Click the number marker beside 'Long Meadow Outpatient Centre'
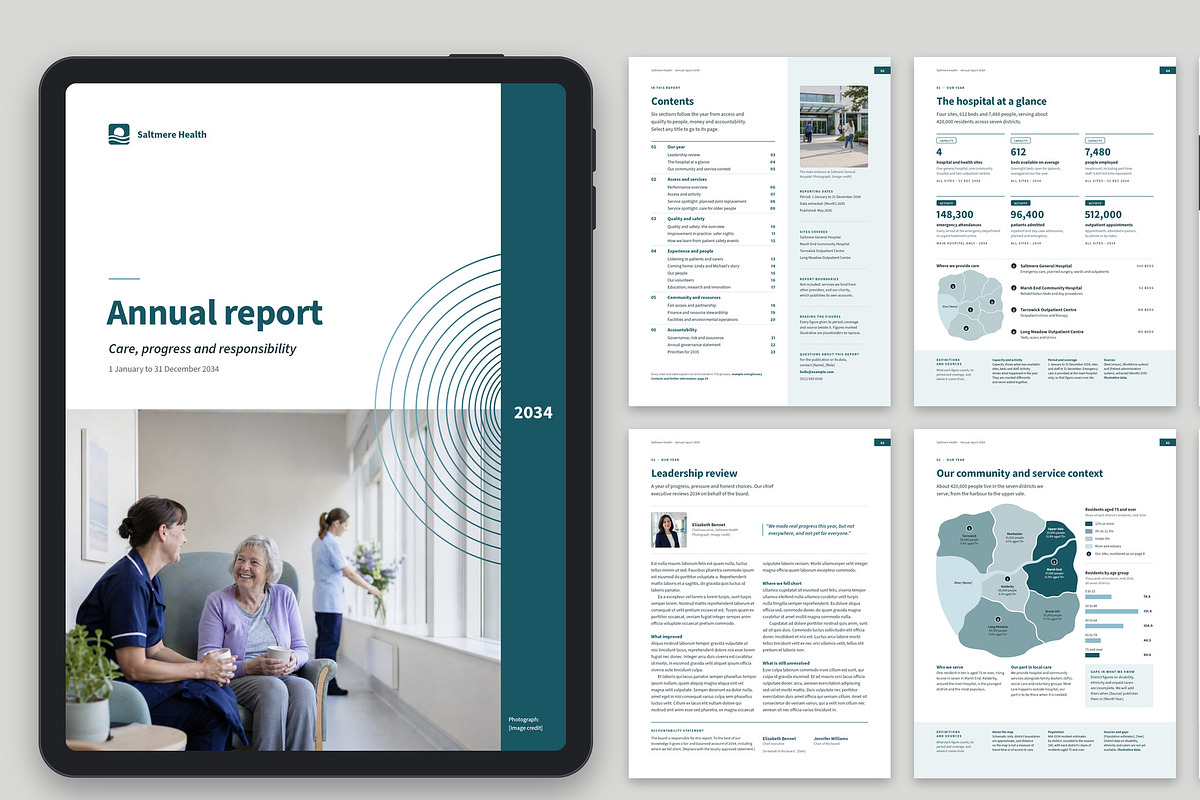1200x800 pixels. [x=1014, y=332]
